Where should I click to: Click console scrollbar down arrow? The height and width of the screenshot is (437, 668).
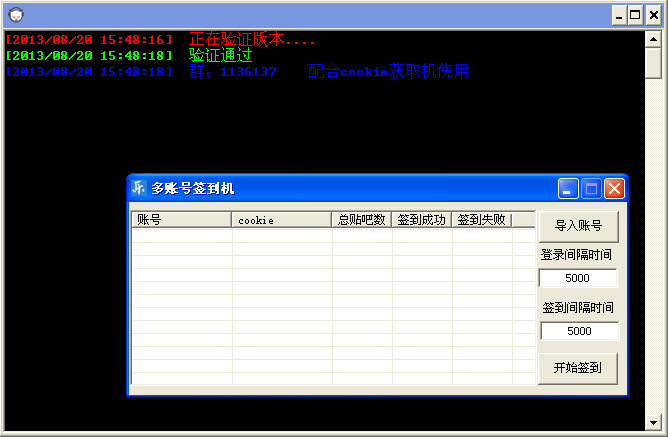(x=653, y=423)
